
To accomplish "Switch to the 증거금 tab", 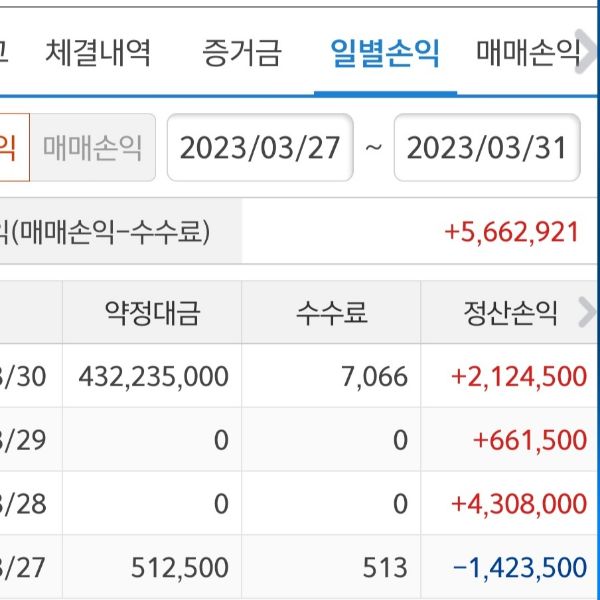I will point(241,52).
